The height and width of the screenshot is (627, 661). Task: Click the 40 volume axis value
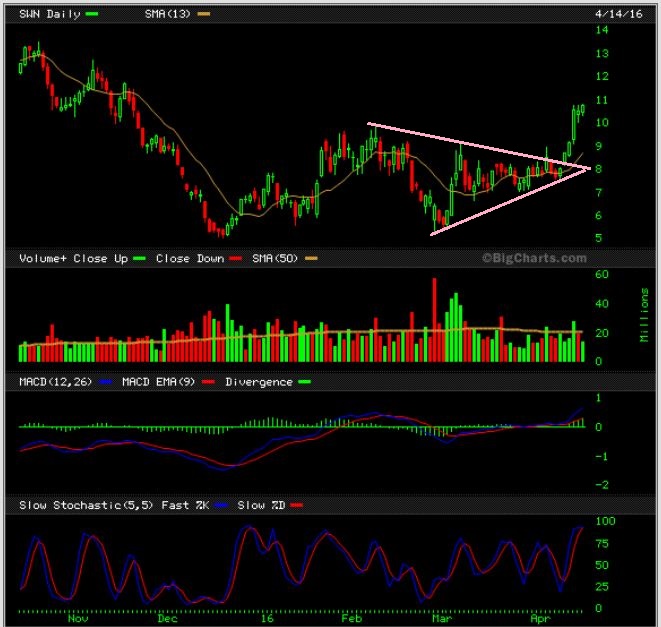602,304
